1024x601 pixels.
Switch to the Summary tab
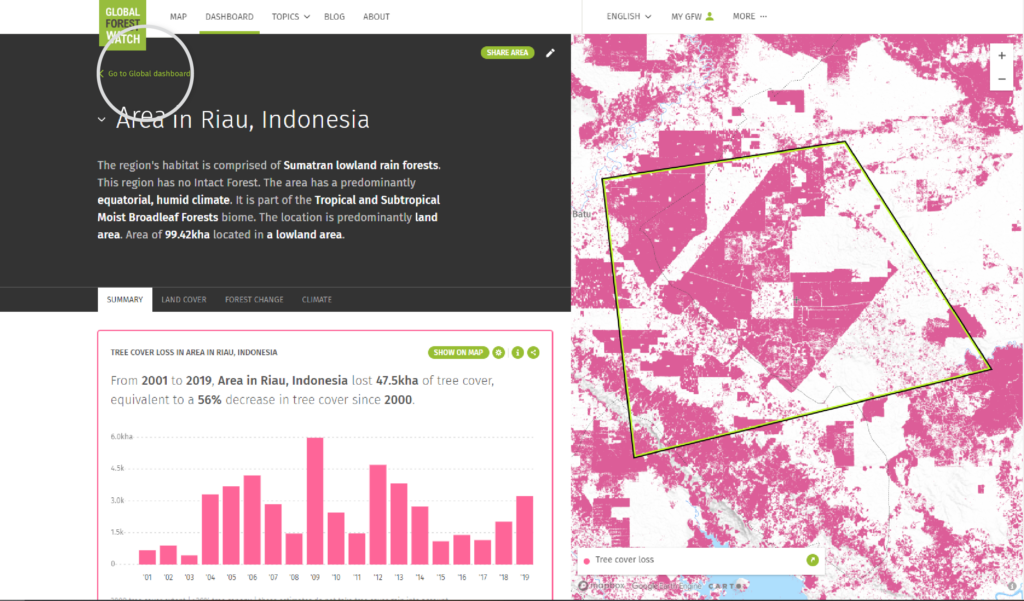pyautogui.click(x=125, y=299)
